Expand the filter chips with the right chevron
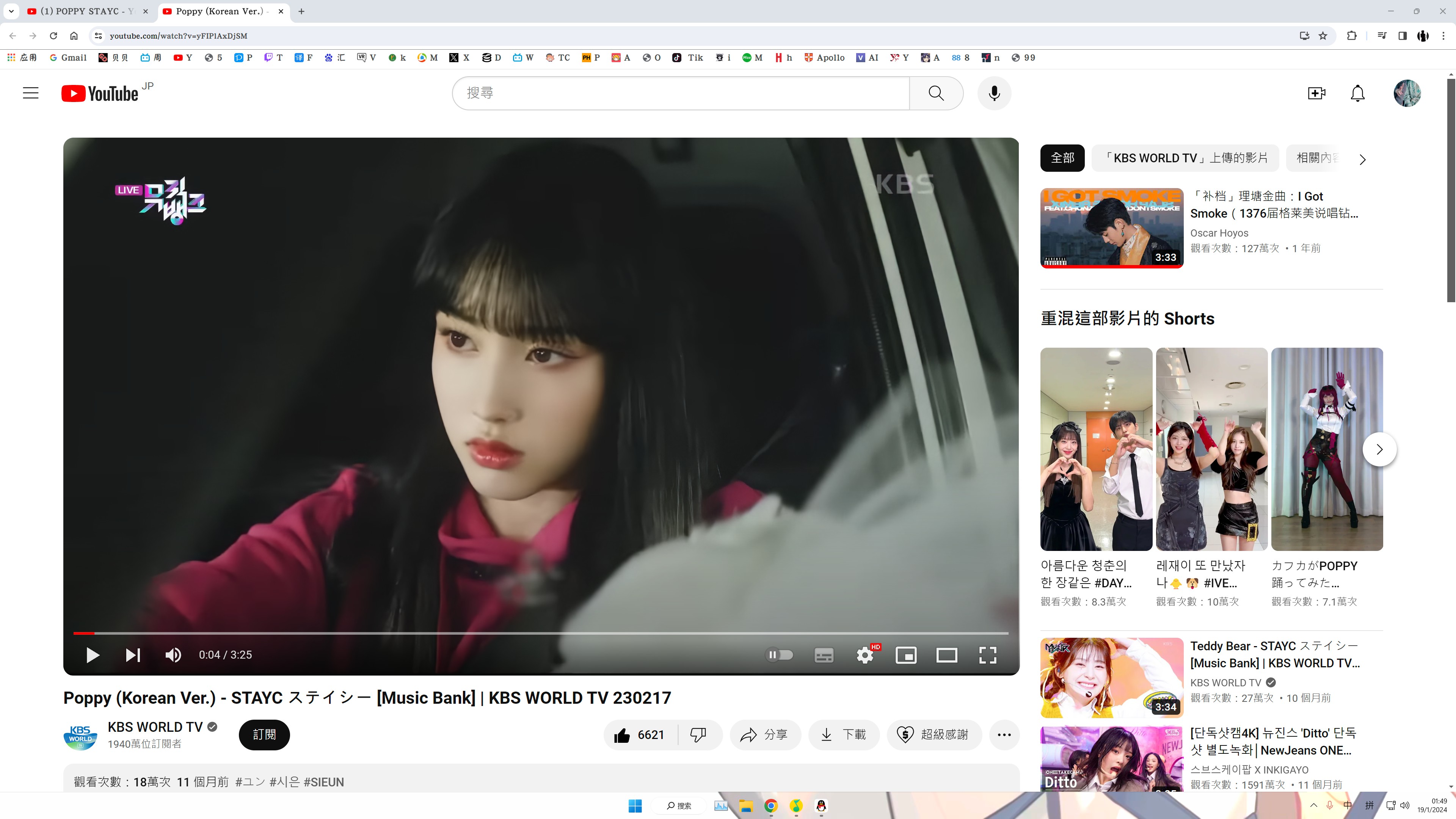The height and width of the screenshot is (819, 1456). (1363, 159)
